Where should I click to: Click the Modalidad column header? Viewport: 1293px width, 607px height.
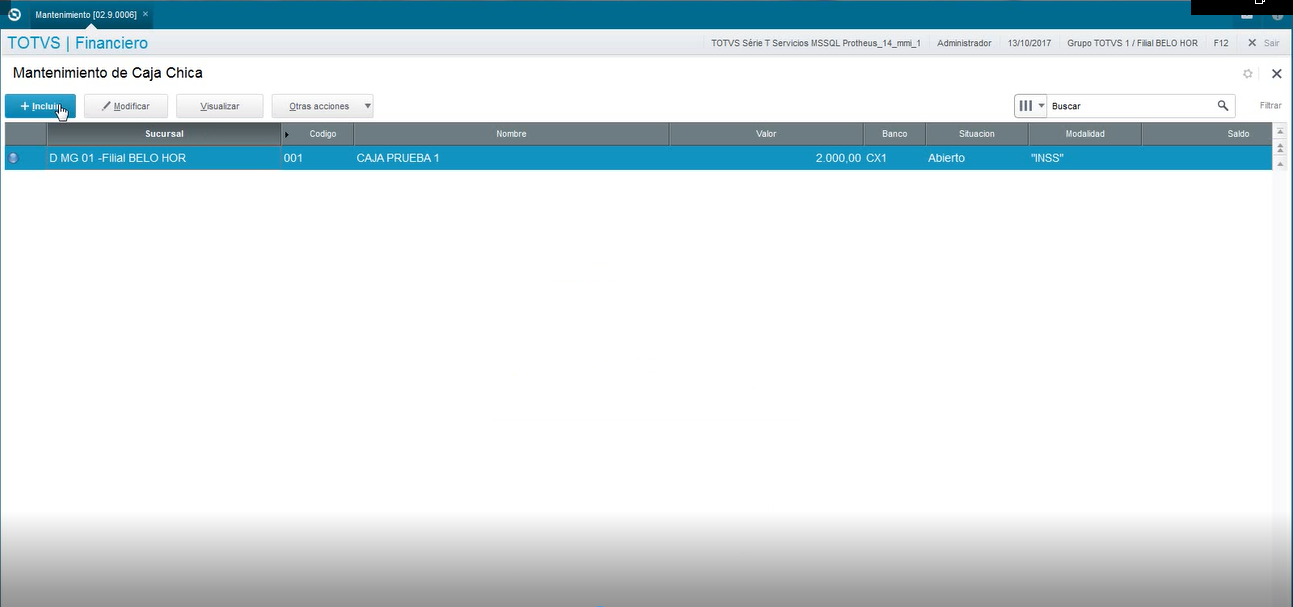pos(1085,134)
